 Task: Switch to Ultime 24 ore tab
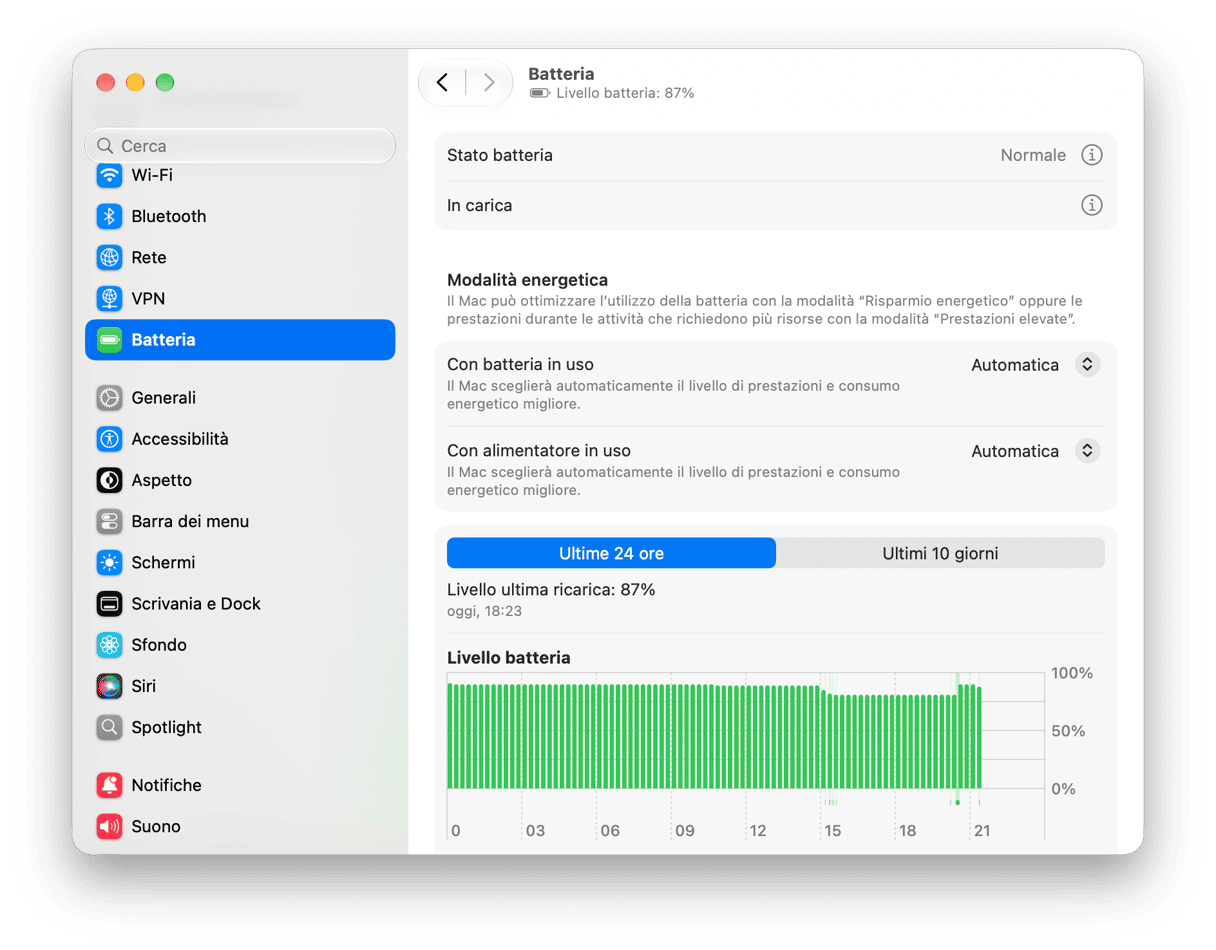click(x=611, y=553)
